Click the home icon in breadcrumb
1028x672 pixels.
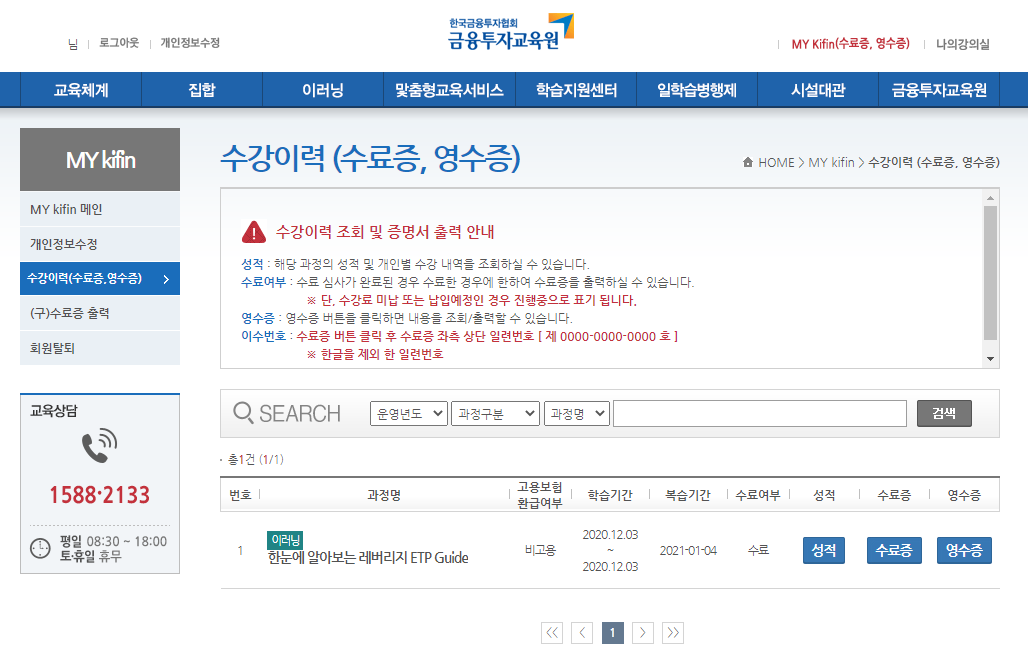tap(747, 162)
